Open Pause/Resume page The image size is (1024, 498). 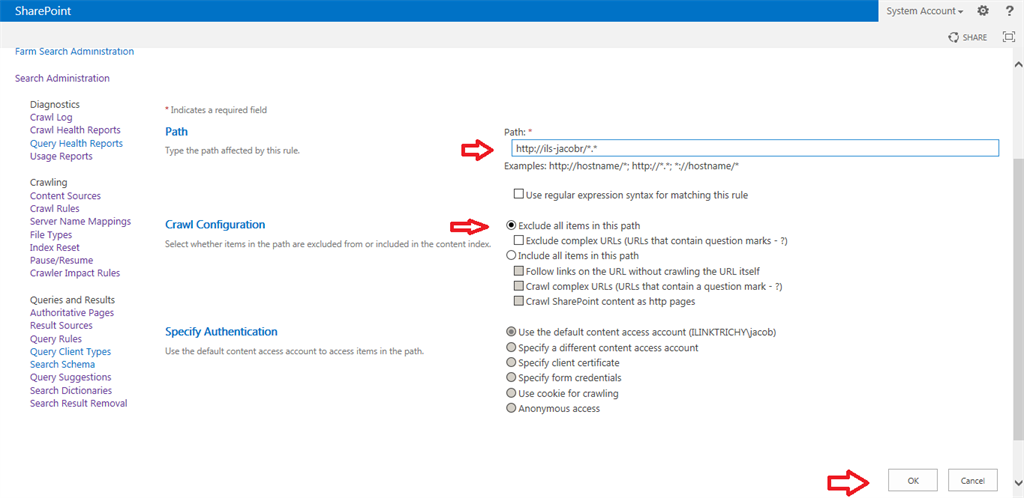pos(60,260)
